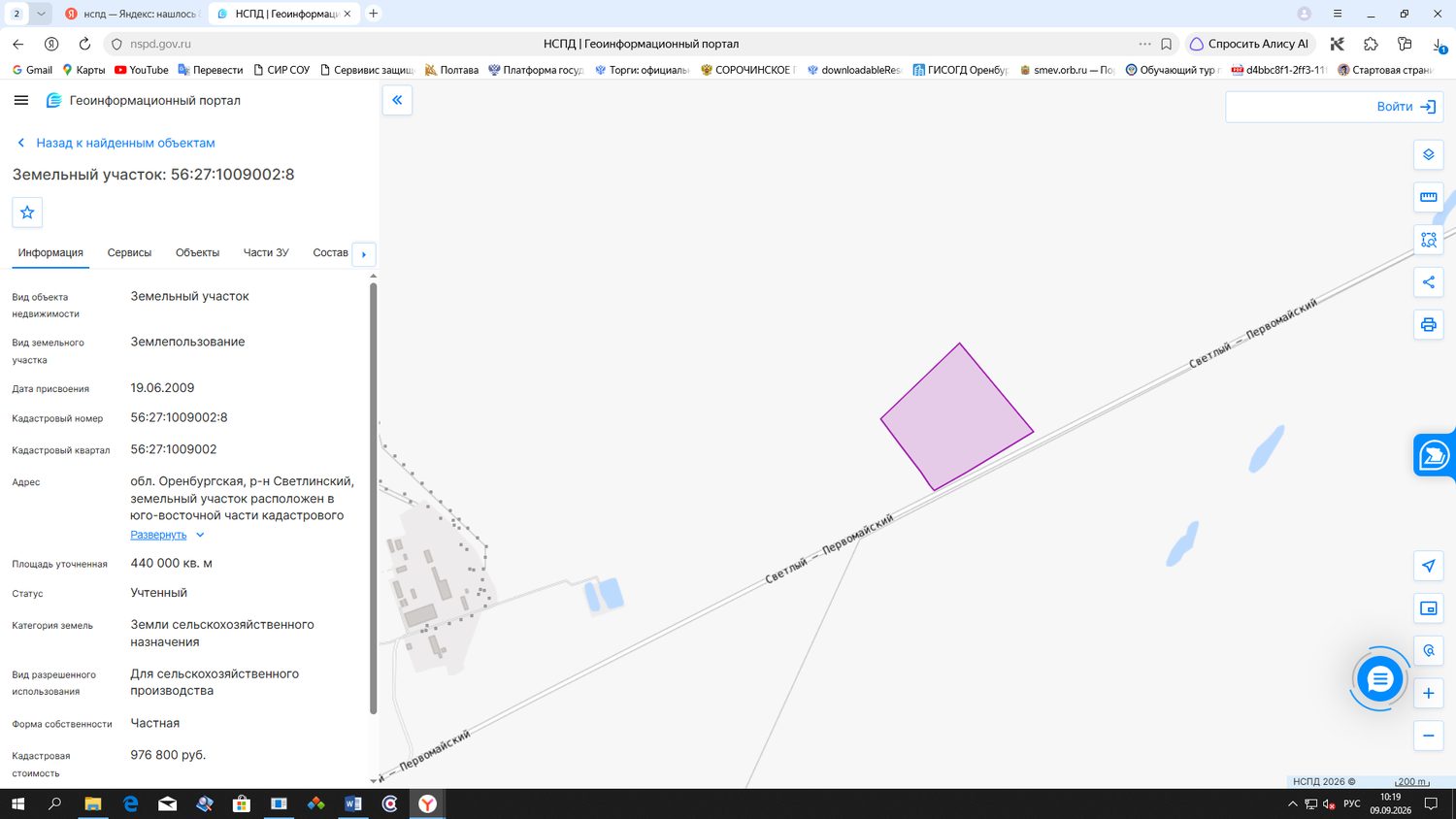This screenshot has width=1456, height=819.
Task: Open the map layers tool
Action: [x=1429, y=154]
